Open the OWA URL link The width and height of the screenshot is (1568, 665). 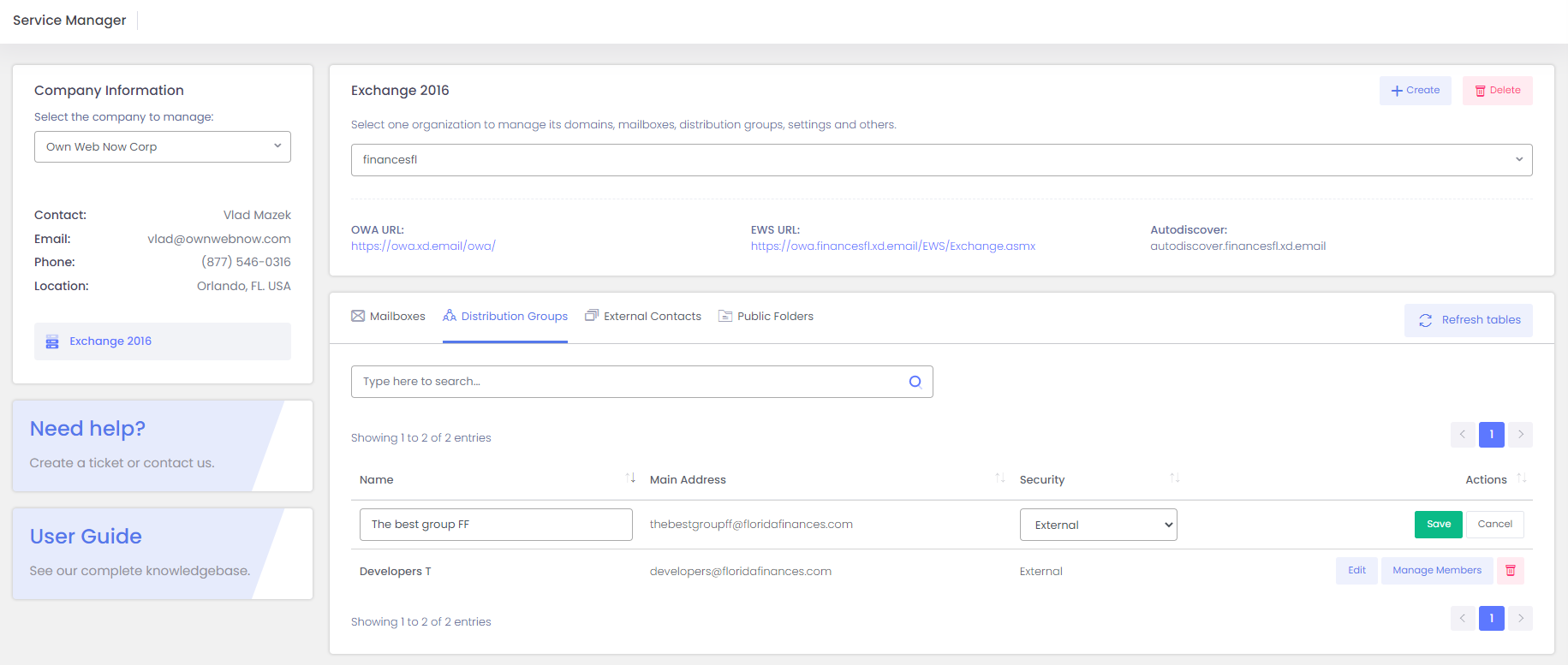[423, 246]
